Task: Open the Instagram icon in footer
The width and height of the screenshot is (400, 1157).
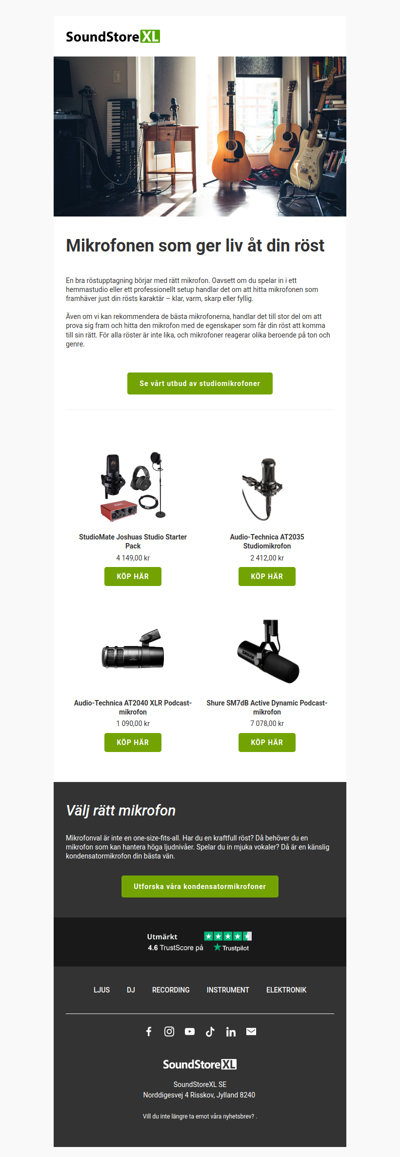Action: (x=169, y=1032)
